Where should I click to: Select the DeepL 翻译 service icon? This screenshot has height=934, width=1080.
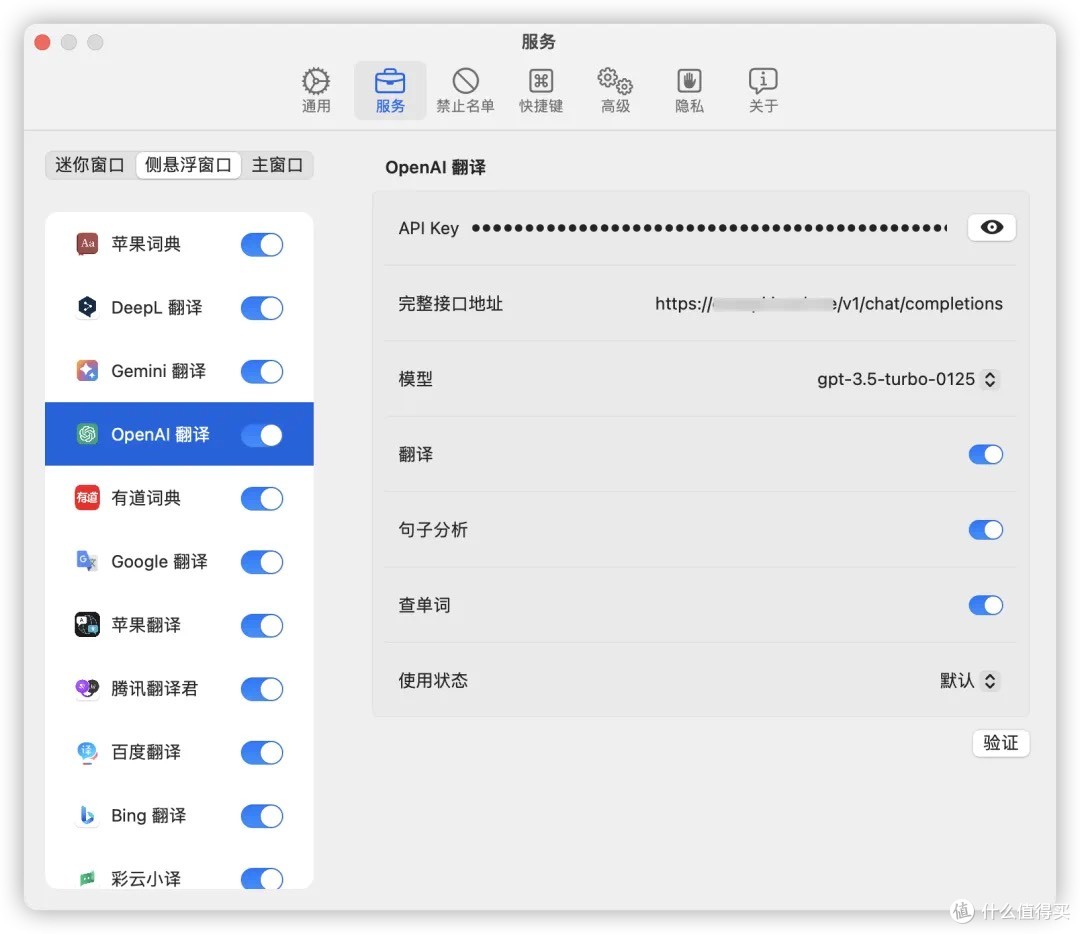coord(88,308)
